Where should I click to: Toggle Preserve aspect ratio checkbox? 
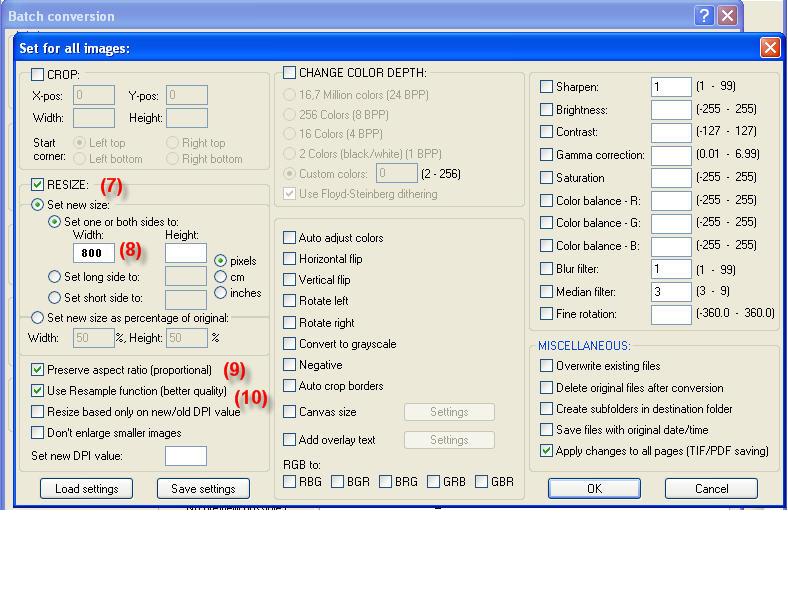coord(38,370)
